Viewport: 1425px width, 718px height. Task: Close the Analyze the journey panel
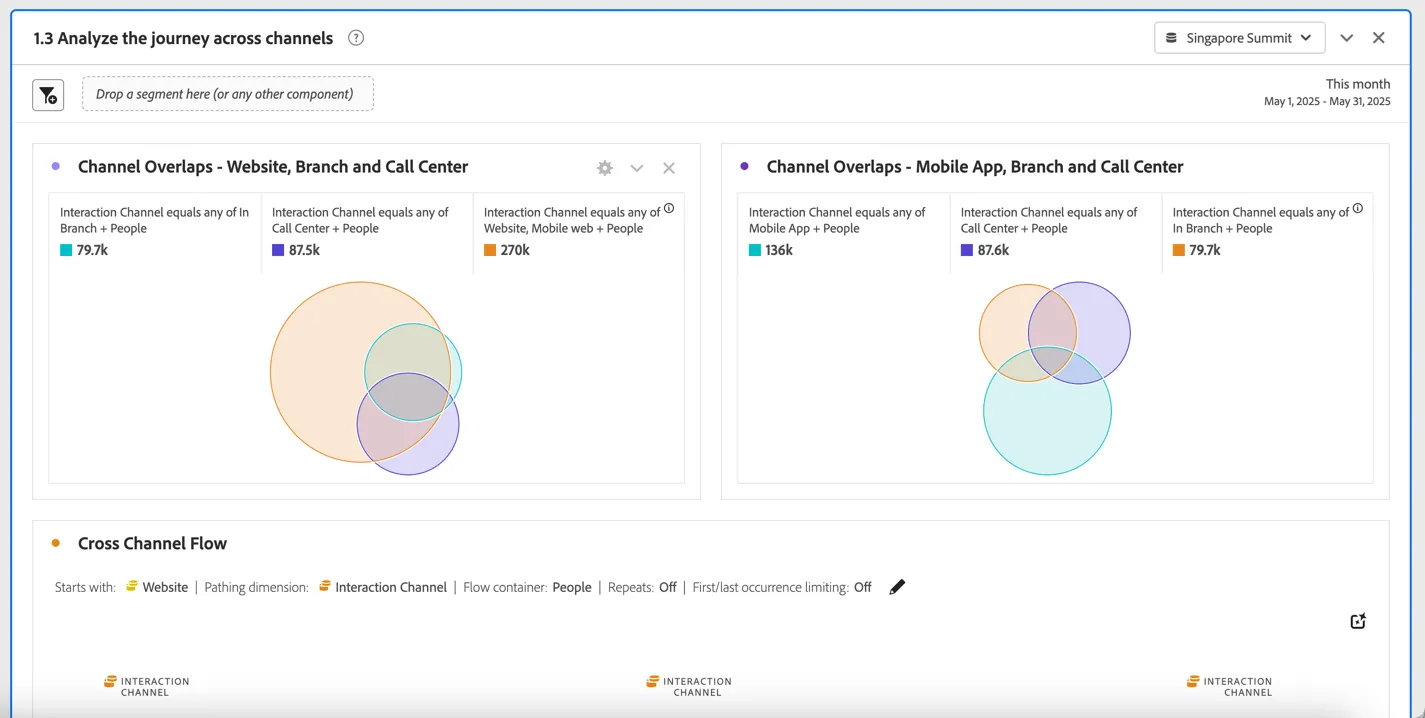coord(1379,38)
